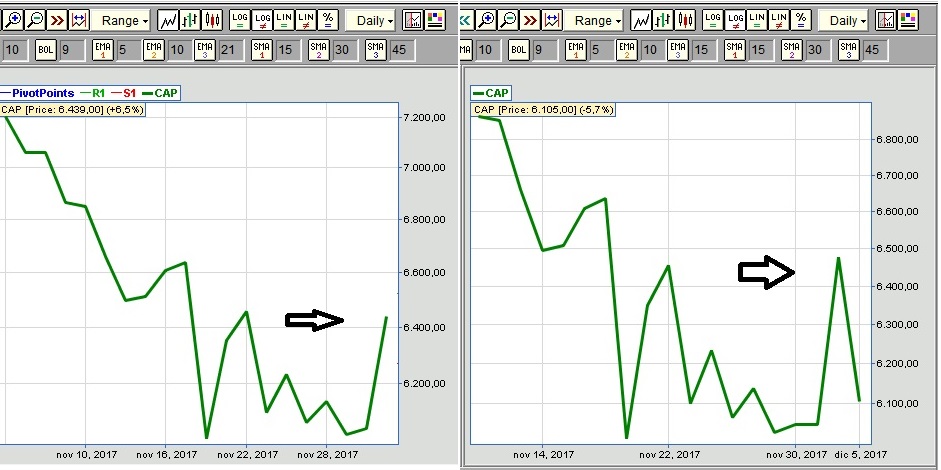Select candlestick chart style in left chart
Viewport: 941px width, 470px height.
click(x=211, y=20)
